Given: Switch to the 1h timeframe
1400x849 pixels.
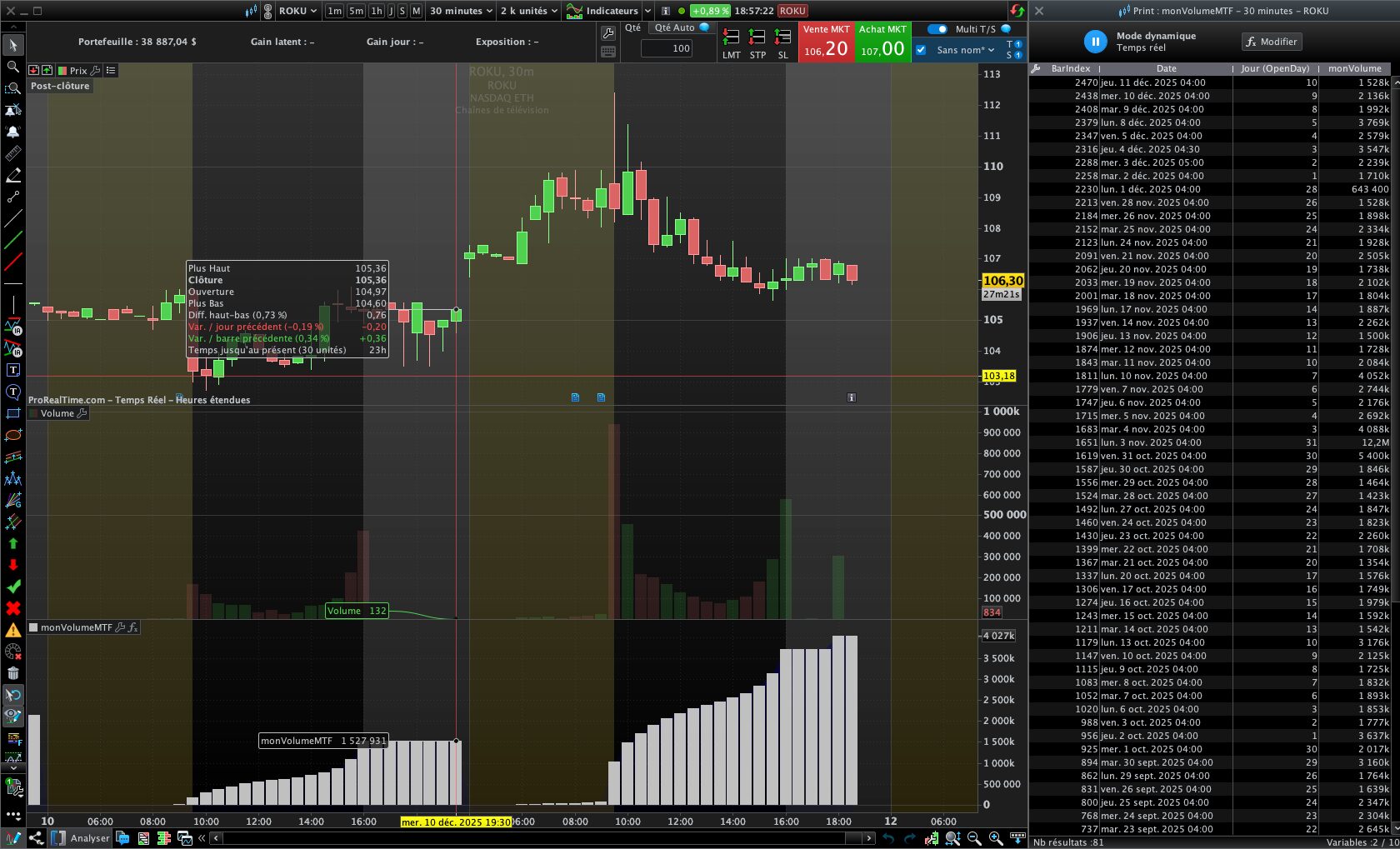Looking at the screenshot, I should [x=377, y=11].
